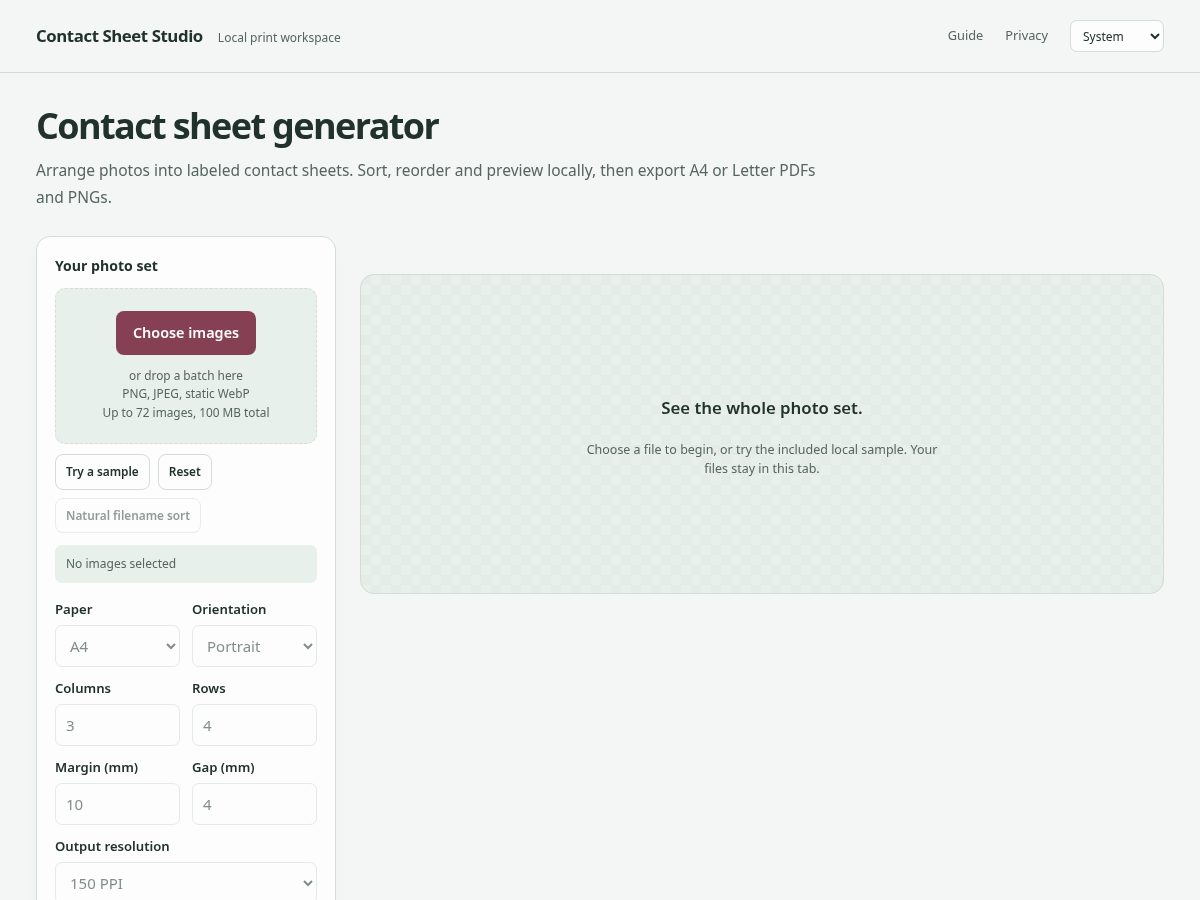Click the Contact Sheet Studio title
Viewport: 1200px width, 900px height.
click(119, 36)
